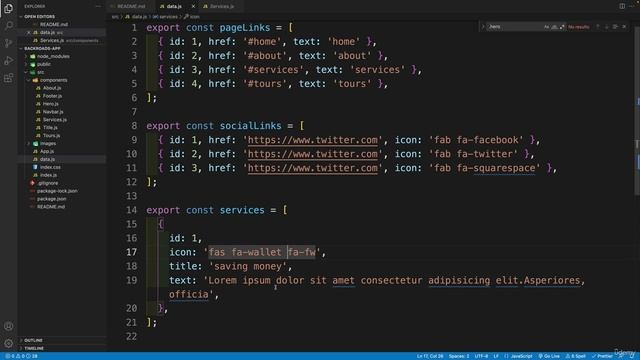Open the Explorer more actions ellipsis
640x360 pixels.
(x=98, y=7)
